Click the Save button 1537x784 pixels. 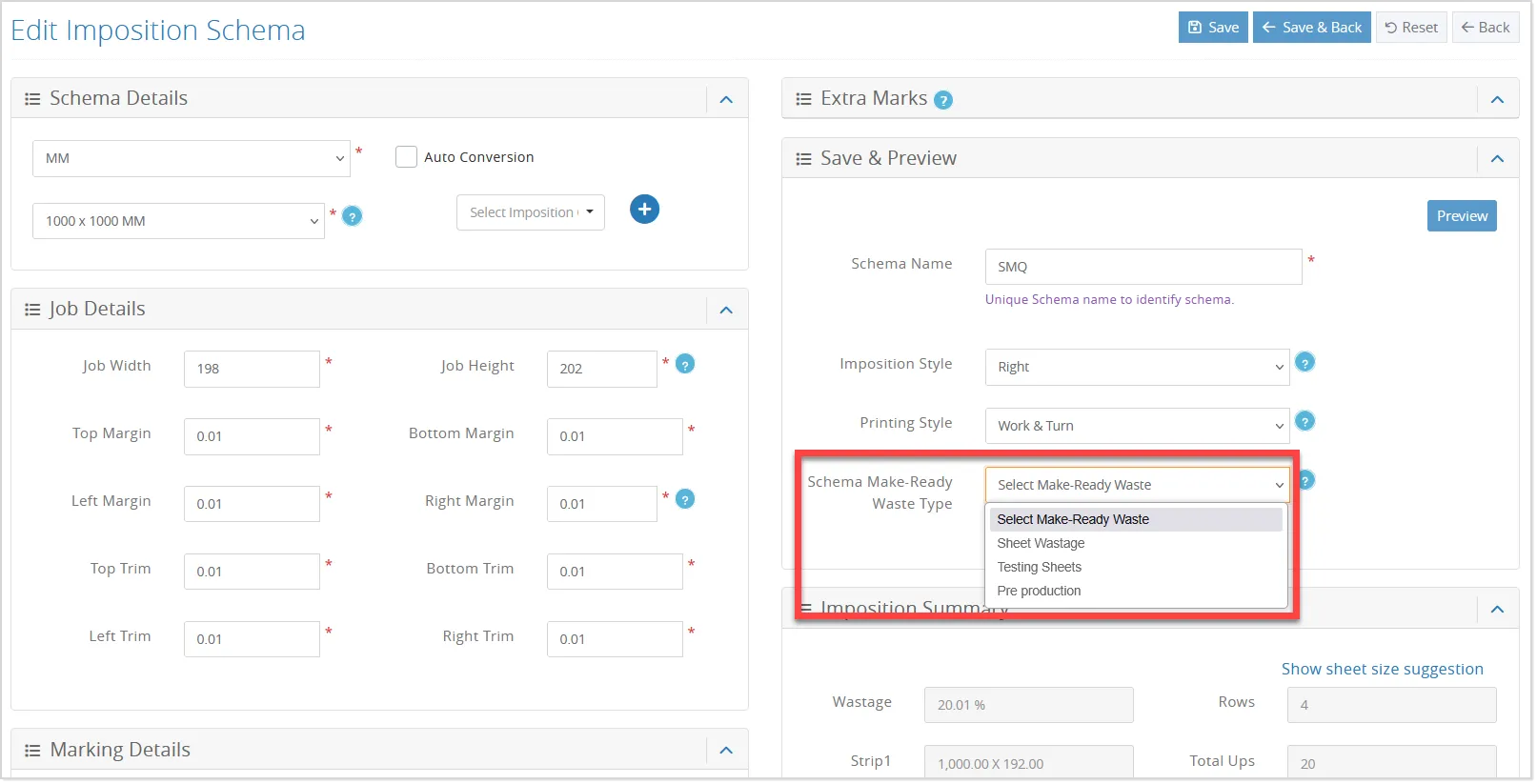click(x=1213, y=28)
